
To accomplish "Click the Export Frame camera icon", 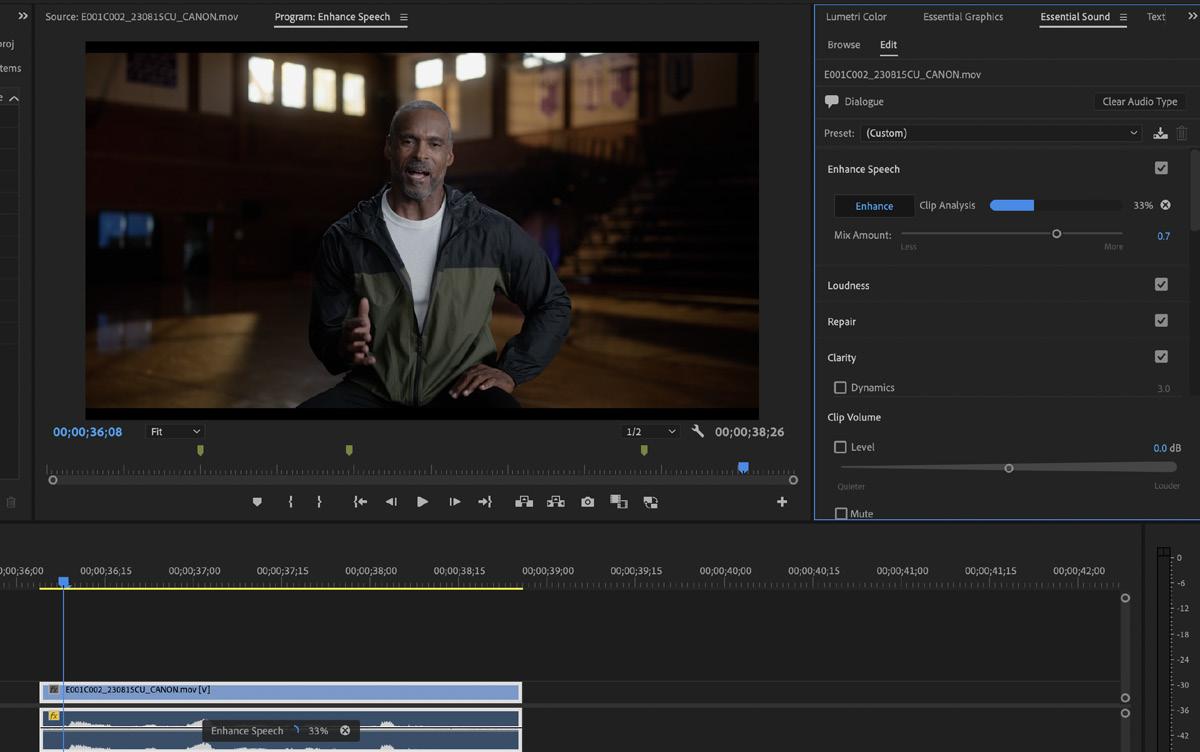I will pyautogui.click(x=588, y=502).
